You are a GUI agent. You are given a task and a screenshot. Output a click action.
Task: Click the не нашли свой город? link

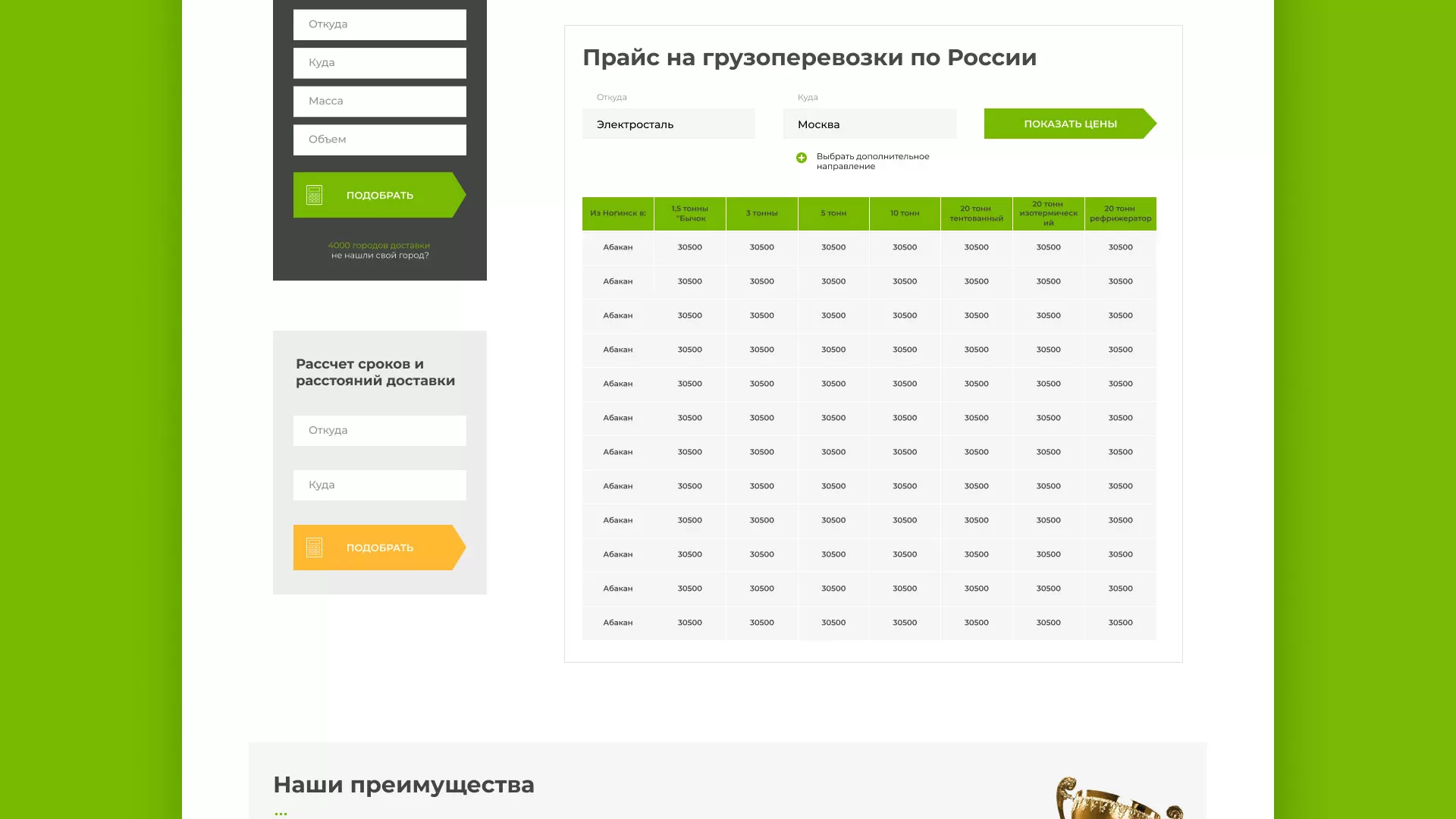pyautogui.click(x=379, y=256)
